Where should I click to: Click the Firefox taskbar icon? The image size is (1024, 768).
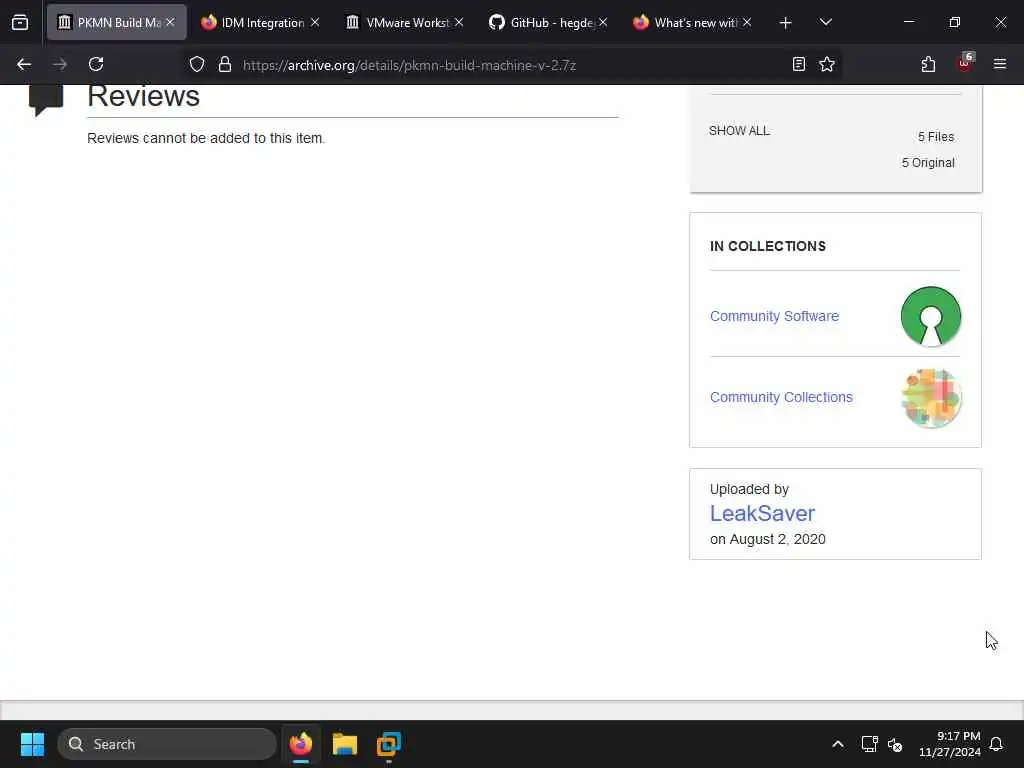coord(301,744)
